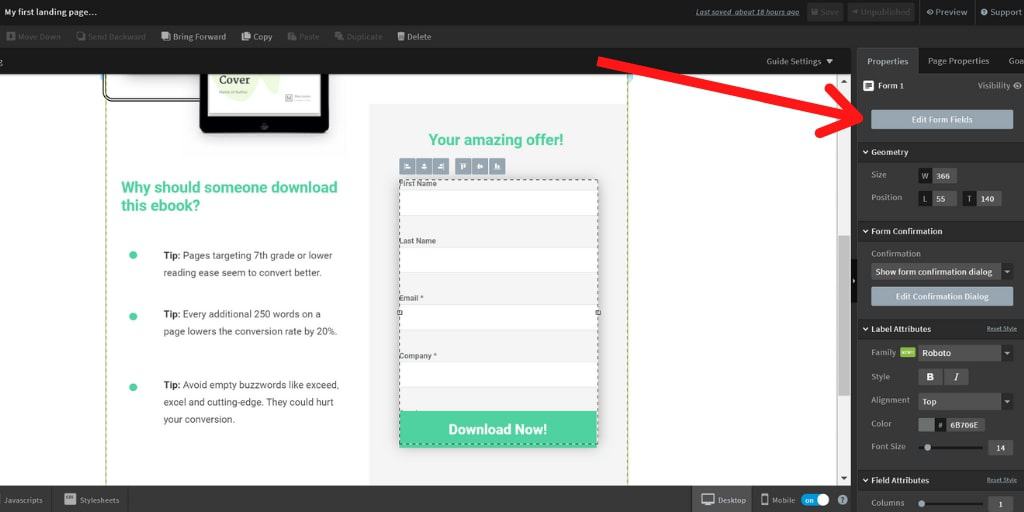Screen dimensions: 1024x512
Task: Switch to Mobile view
Action: (x=778, y=500)
